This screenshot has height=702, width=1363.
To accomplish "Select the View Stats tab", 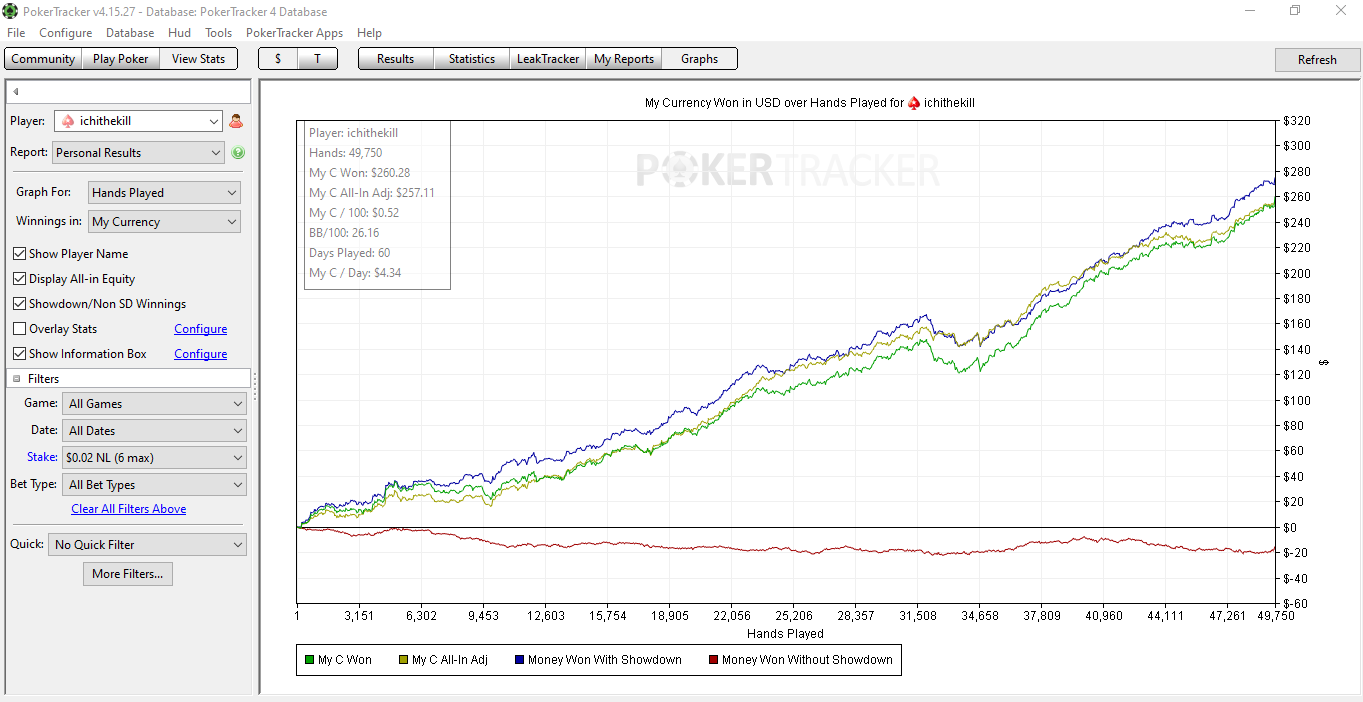I will [199, 59].
